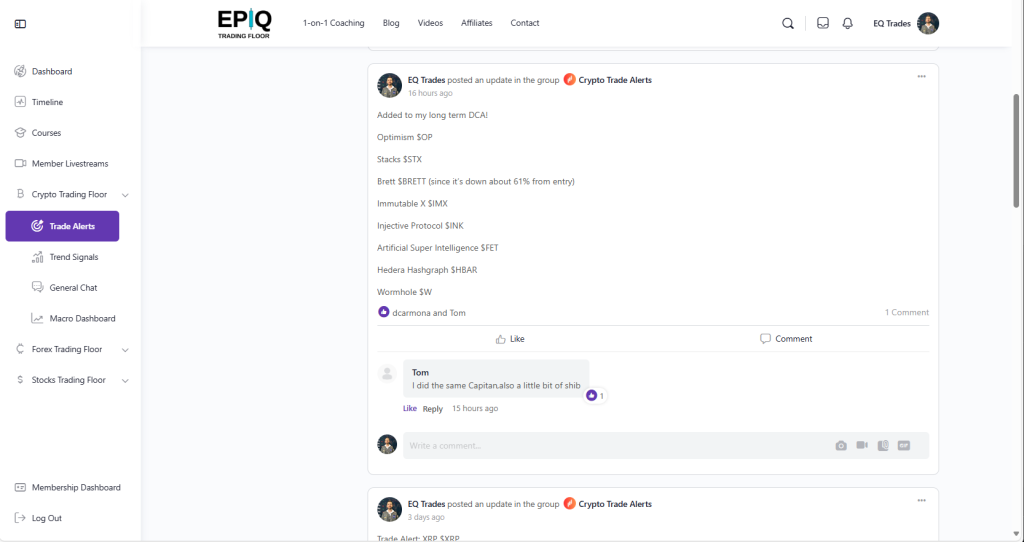The height and width of the screenshot is (542, 1024).
Task: Attach a document in comment box
Action: pos(883,445)
